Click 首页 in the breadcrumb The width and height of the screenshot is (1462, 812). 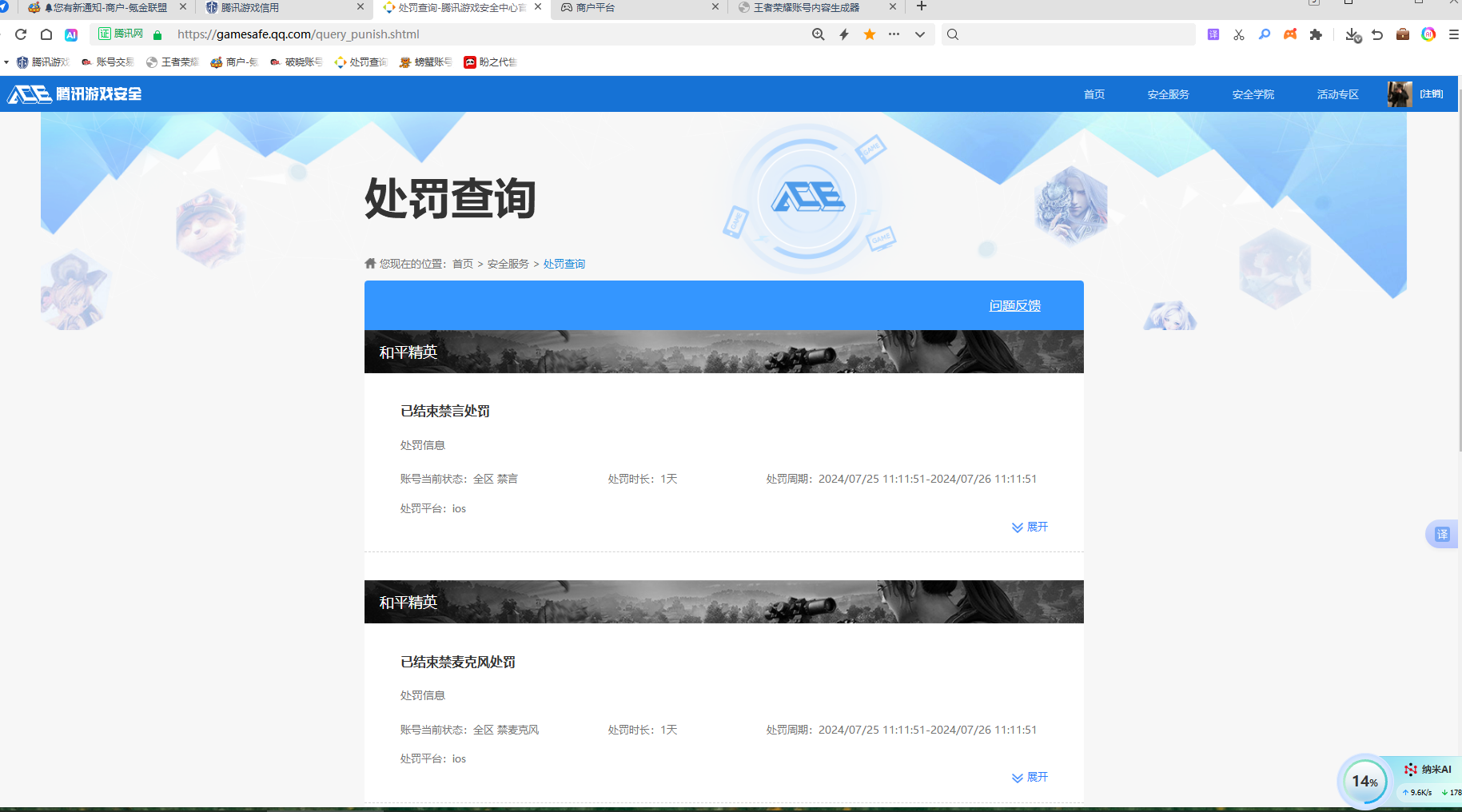pos(463,264)
